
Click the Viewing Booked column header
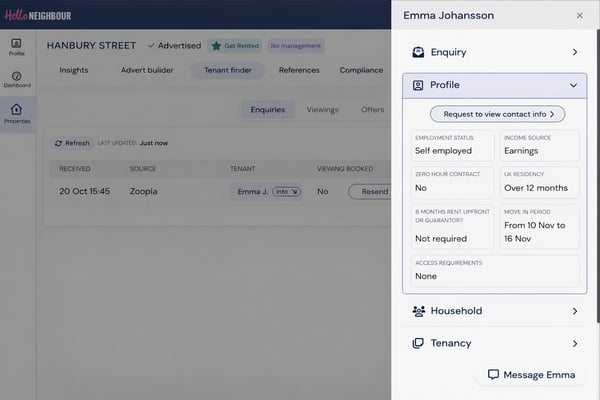[x=345, y=169]
